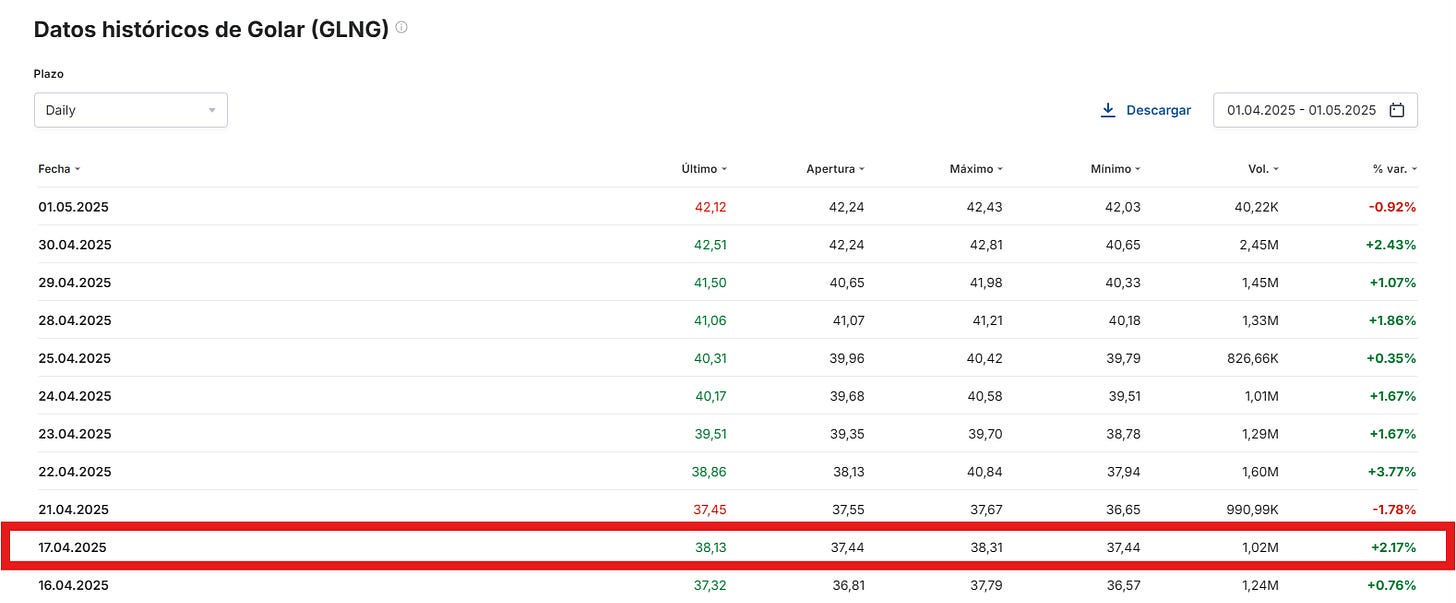The width and height of the screenshot is (1456, 603).
Task: Open the Daily timeframe dropdown
Action: click(x=131, y=110)
